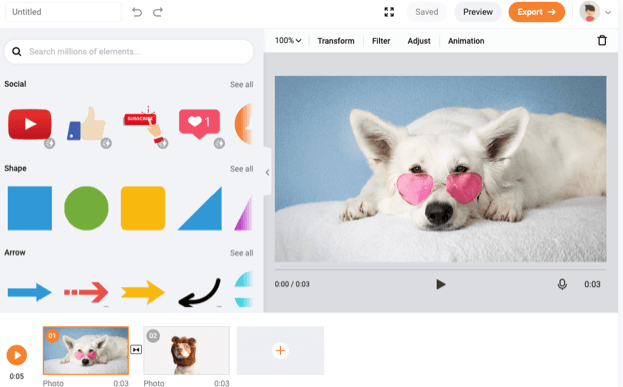This screenshot has width=623, height=387.
Task: Open the Filter menu
Action: (x=381, y=41)
